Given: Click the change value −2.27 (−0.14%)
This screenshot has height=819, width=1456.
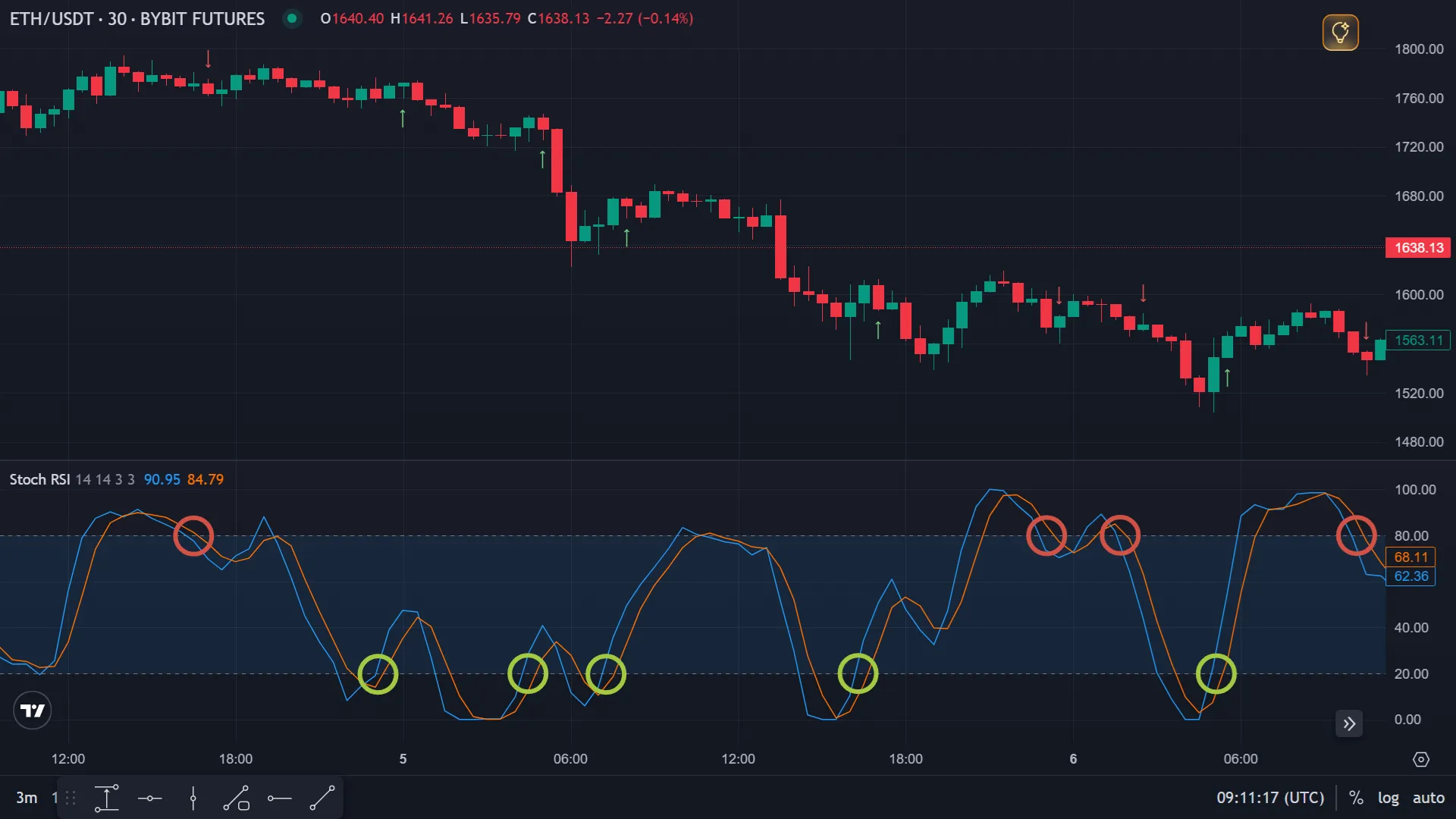Looking at the screenshot, I should [645, 18].
